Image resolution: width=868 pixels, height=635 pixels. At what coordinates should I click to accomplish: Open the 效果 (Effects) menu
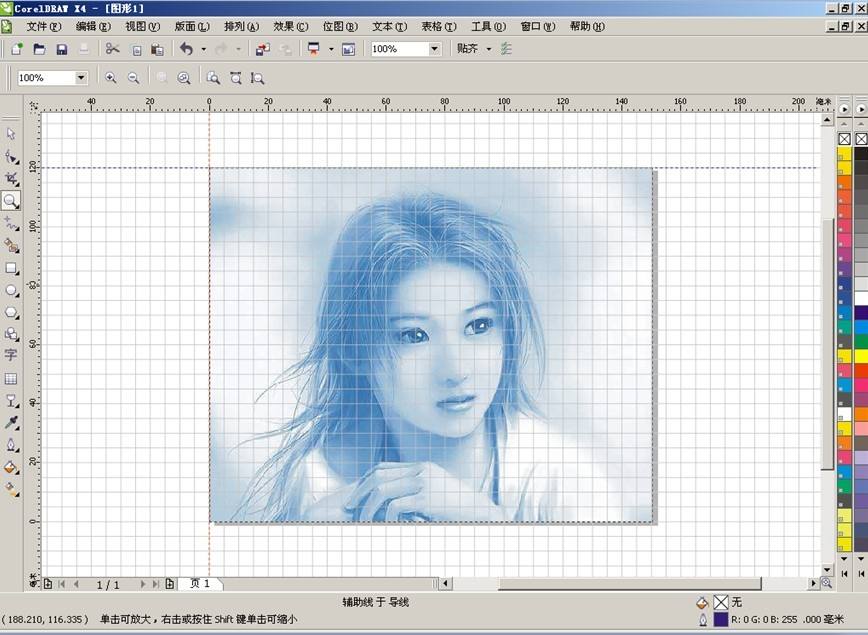pyautogui.click(x=291, y=27)
